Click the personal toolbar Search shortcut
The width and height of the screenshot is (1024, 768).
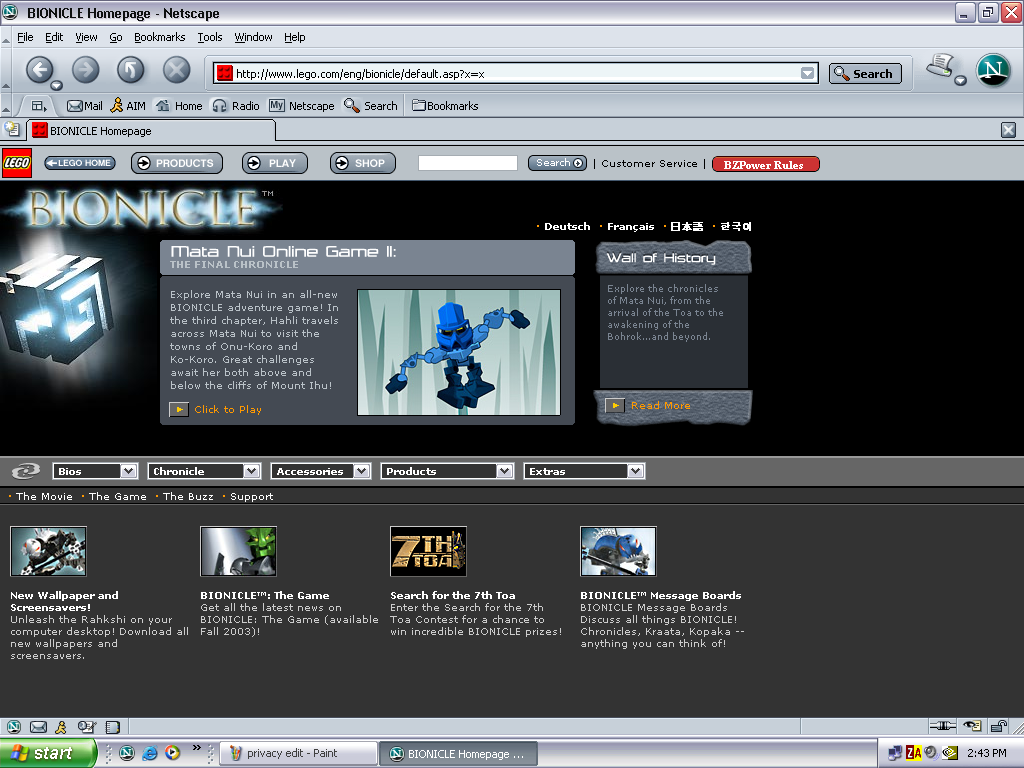371,106
